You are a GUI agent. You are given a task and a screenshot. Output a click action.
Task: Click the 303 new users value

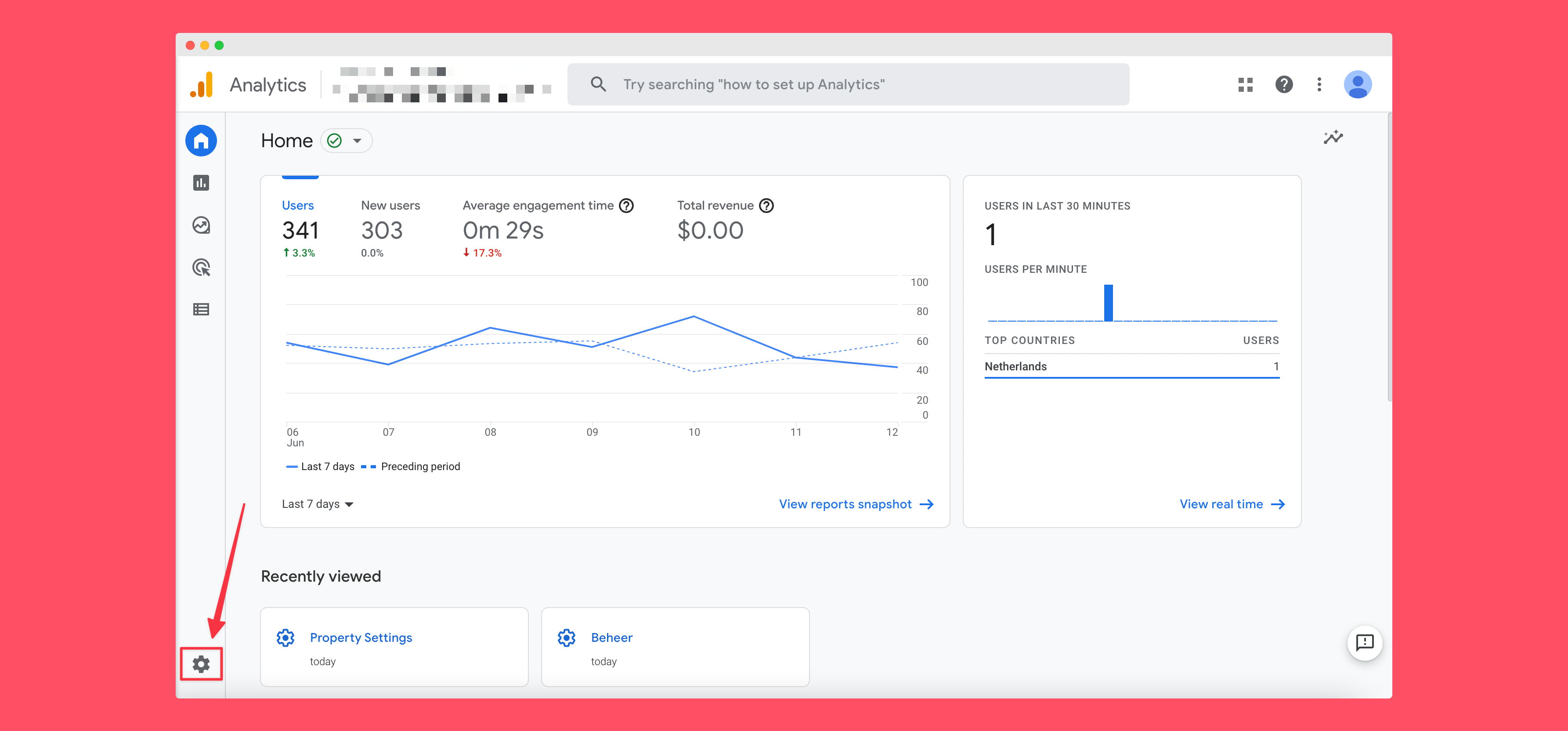coord(382,231)
